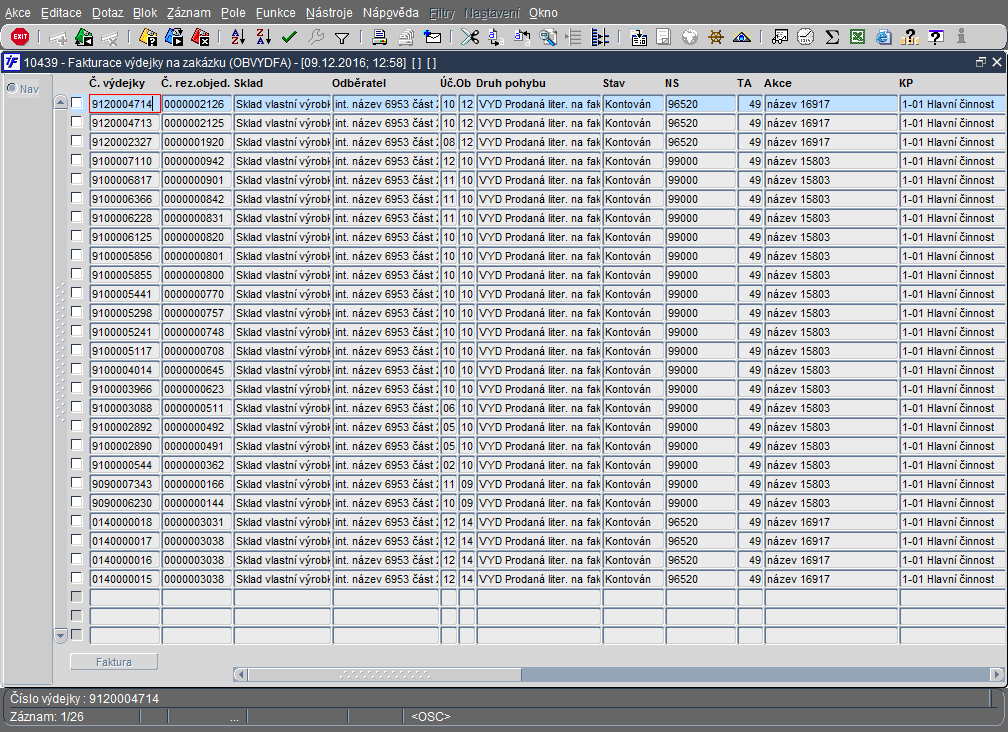Open the Editace menu

61,13
